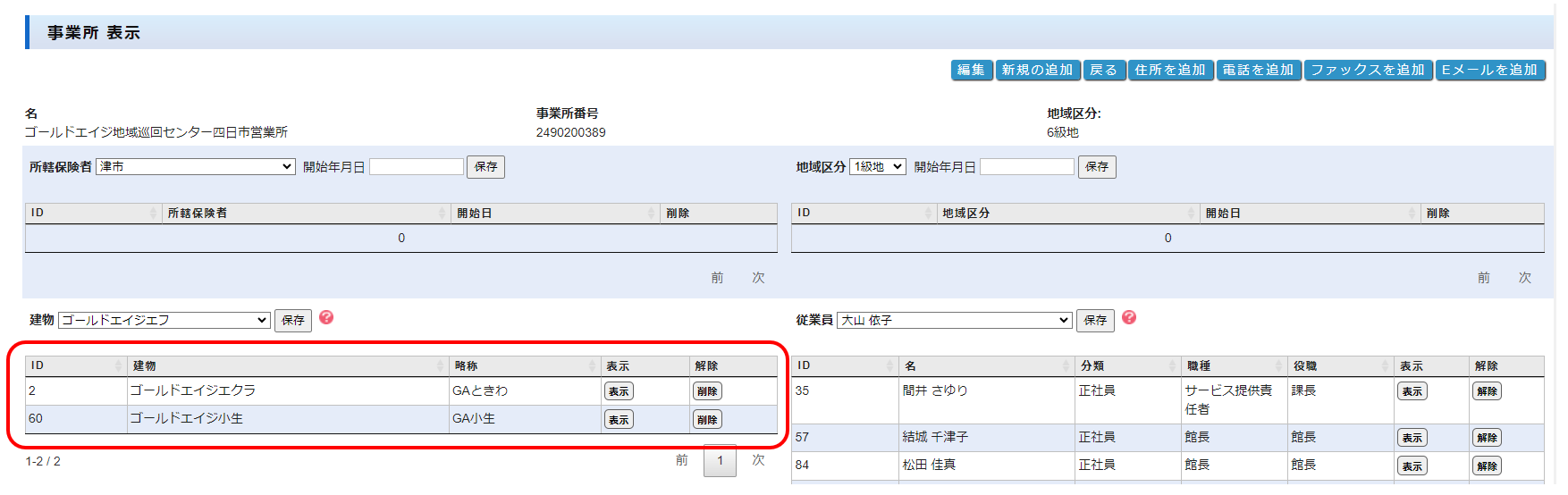Click the help icon next to 従業員 save button
The height and width of the screenshot is (495, 1568).
(x=1129, y=318)
